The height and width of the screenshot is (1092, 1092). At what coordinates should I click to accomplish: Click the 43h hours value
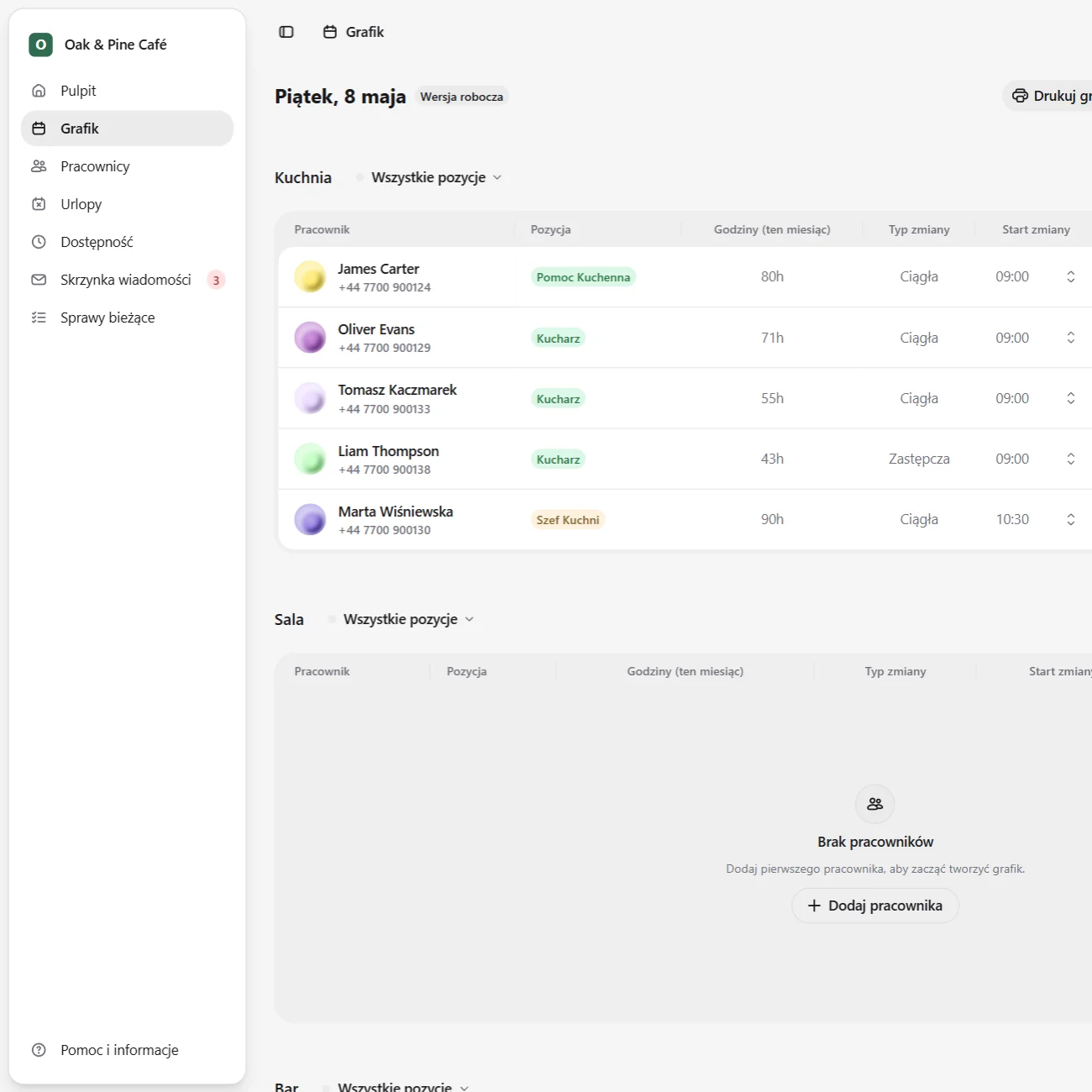pyautogui.click(x=772, y=459)
